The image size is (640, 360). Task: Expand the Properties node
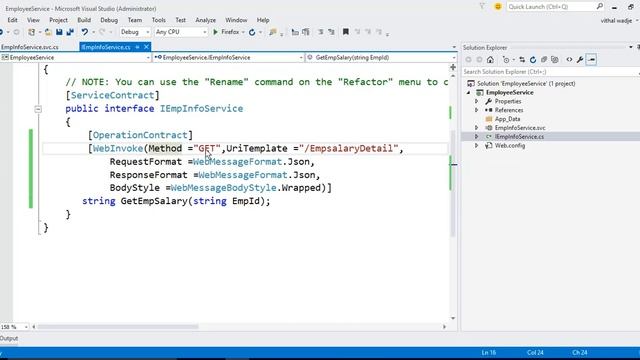coord(476,101)
